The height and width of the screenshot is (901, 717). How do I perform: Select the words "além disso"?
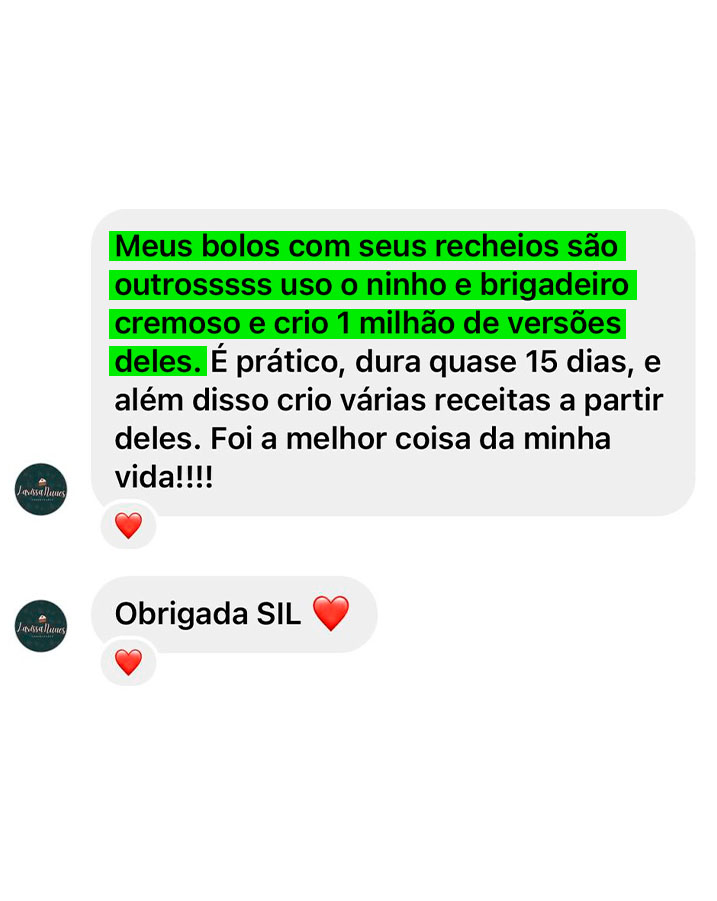pos(191,401)
